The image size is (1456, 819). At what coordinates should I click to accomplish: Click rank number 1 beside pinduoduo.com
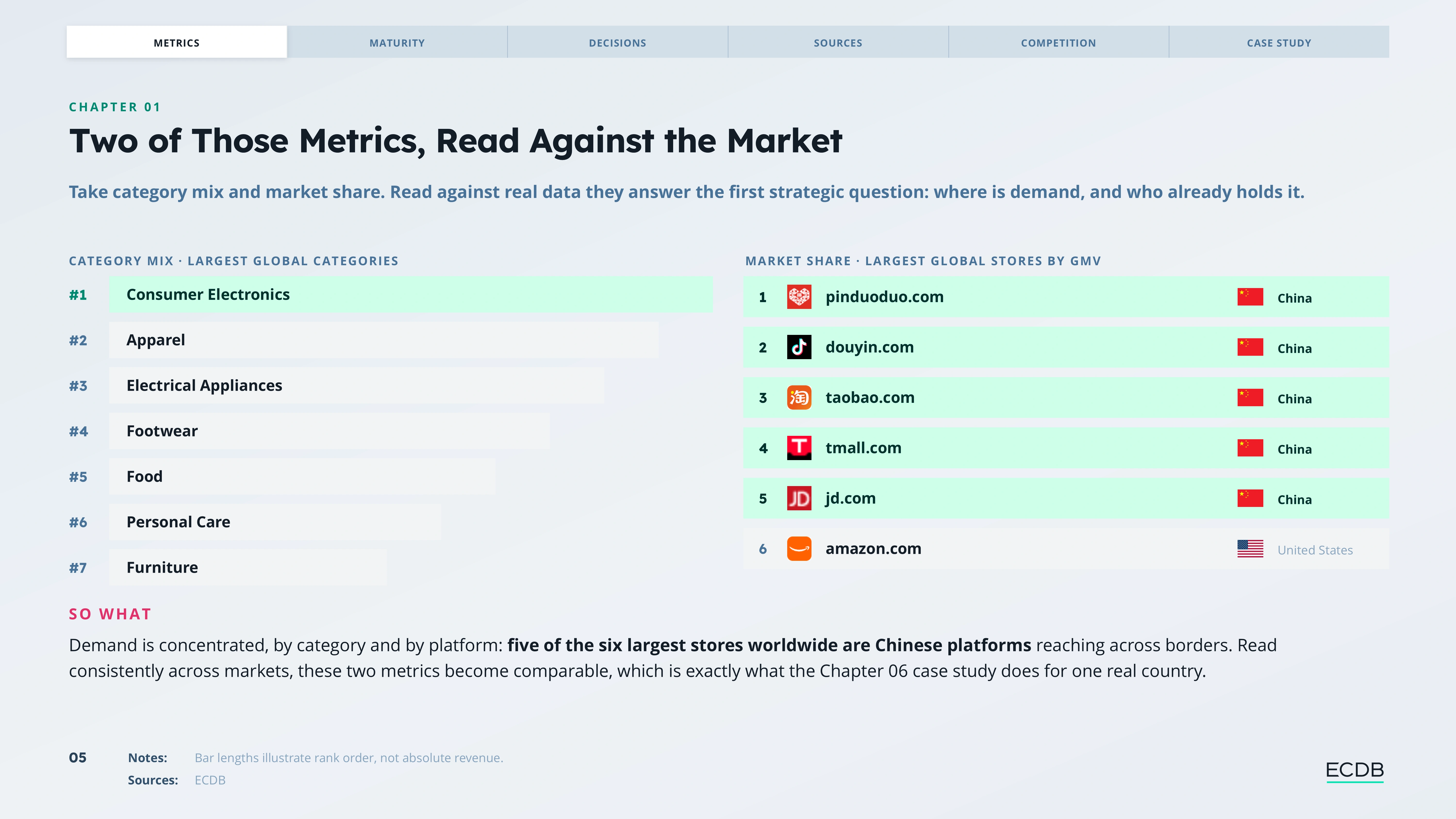762,297
